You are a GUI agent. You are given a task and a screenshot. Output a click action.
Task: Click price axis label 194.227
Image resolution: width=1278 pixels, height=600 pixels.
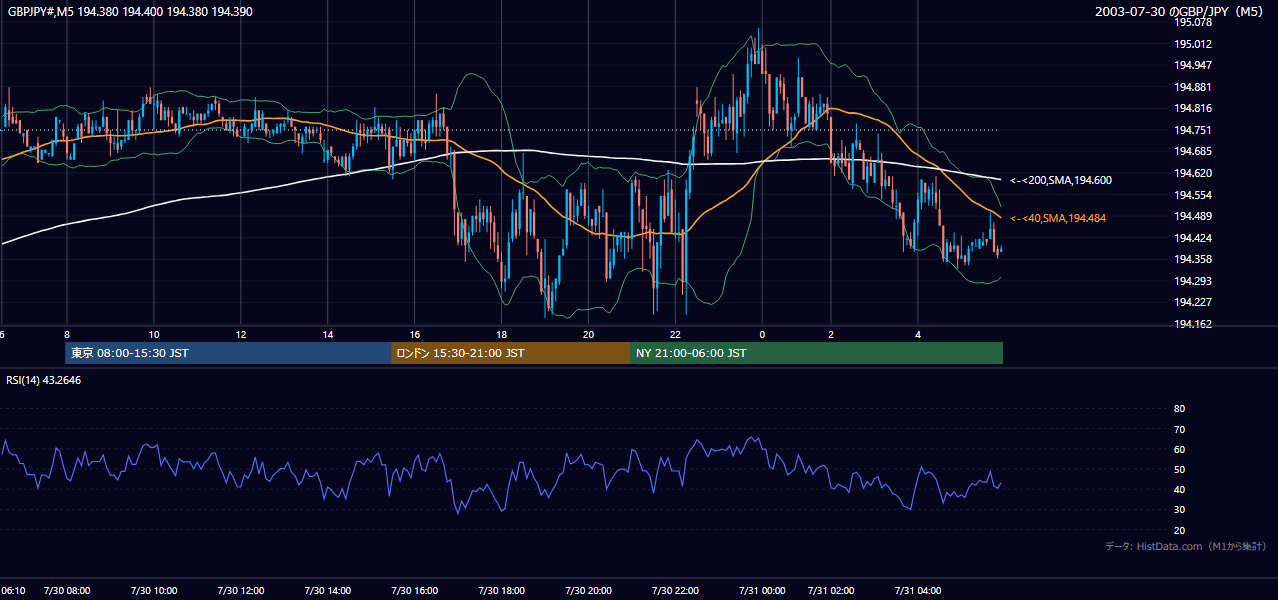coord(1193,302)
